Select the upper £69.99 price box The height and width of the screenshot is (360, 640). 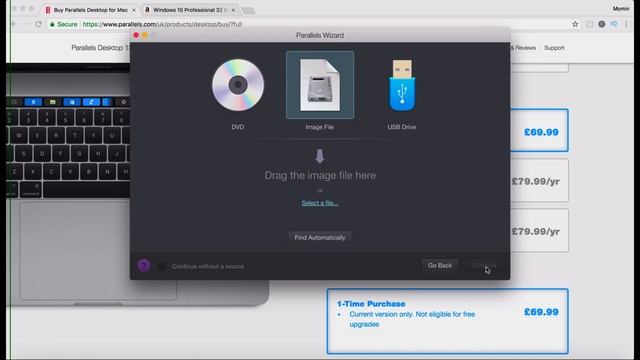click(539, 130)
